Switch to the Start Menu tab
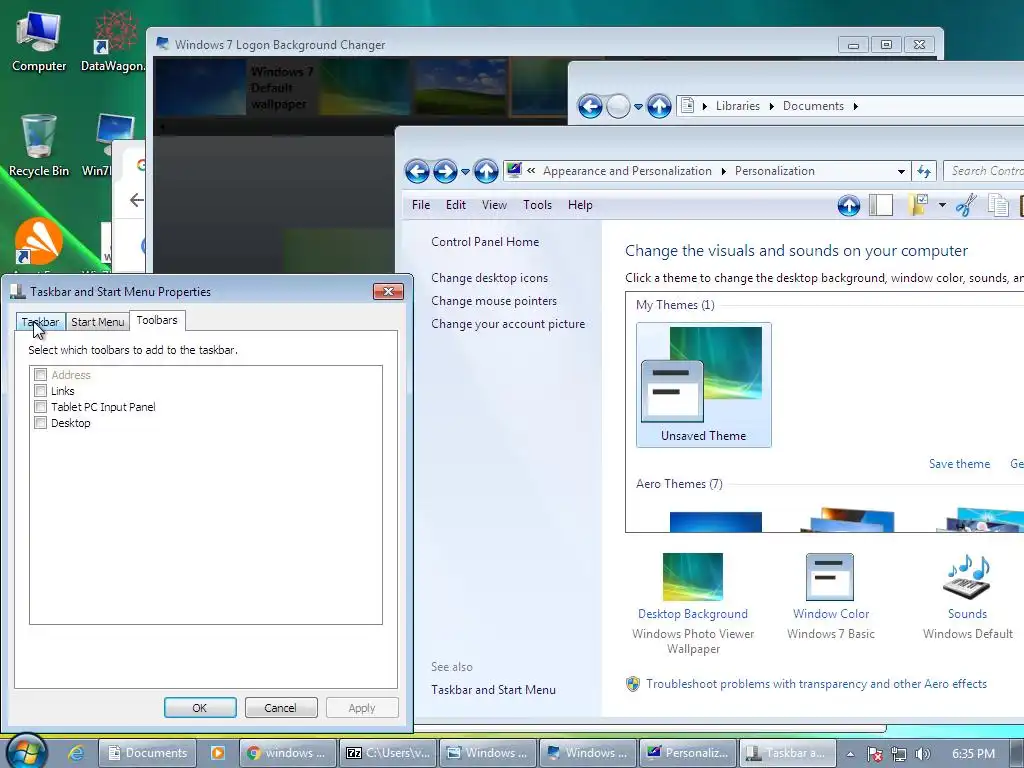The image size is (1024, 768). point(97,322)
